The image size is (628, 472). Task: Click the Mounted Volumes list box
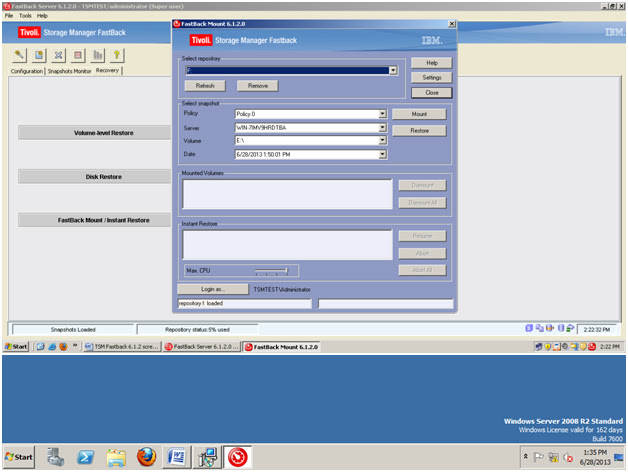tap(287, 194)
